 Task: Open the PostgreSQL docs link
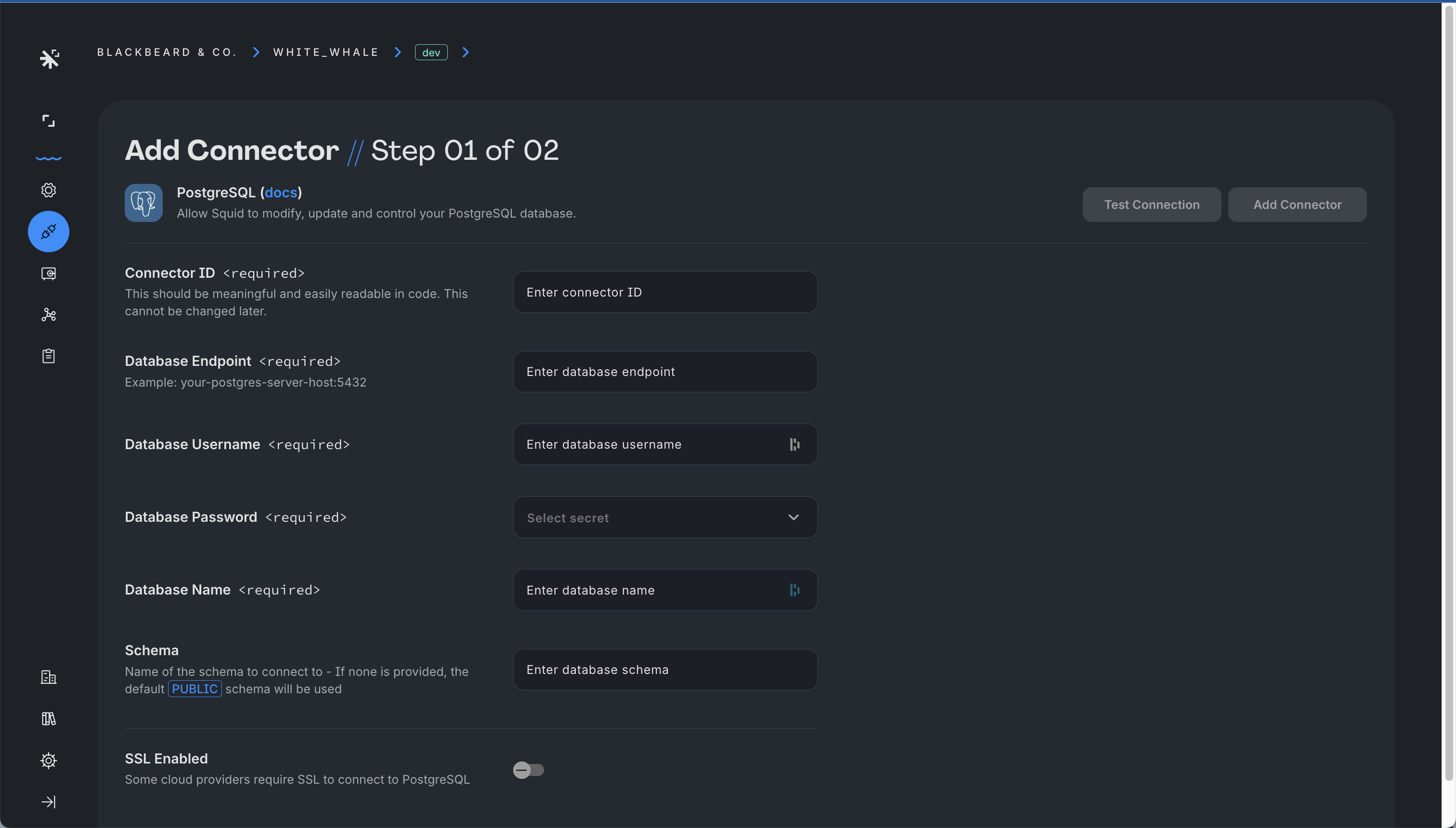pos(281,192)
